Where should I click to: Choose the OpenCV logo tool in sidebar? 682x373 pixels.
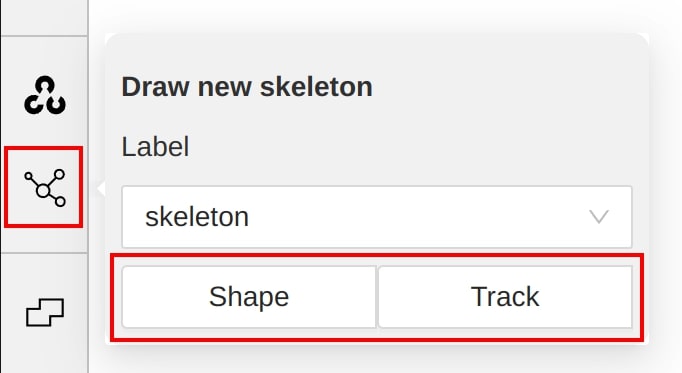point(45,95)
